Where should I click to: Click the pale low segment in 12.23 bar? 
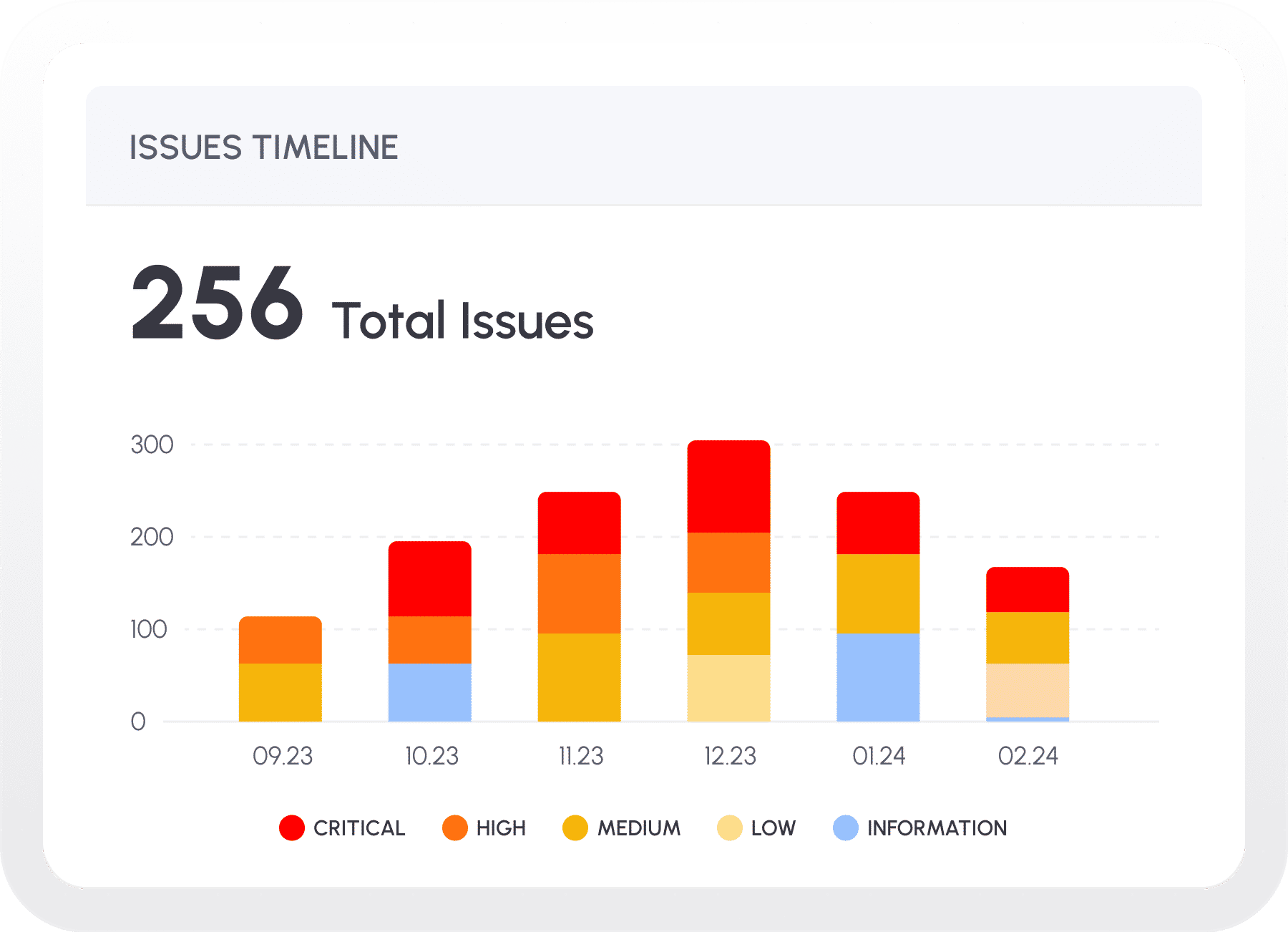click(x=728, y=688)
